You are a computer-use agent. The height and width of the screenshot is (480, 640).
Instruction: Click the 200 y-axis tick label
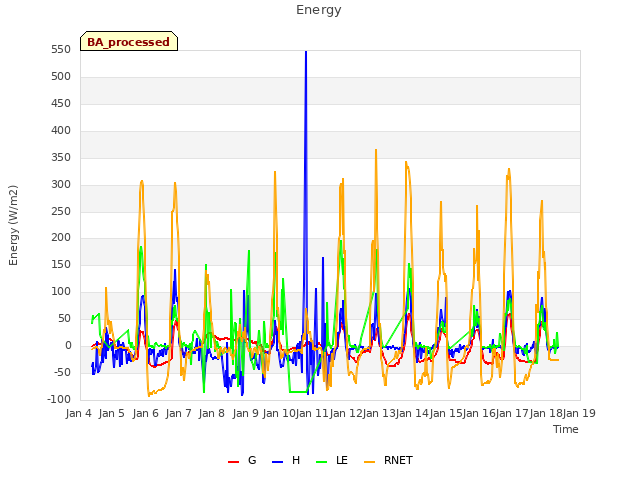(x=61, y=238)
